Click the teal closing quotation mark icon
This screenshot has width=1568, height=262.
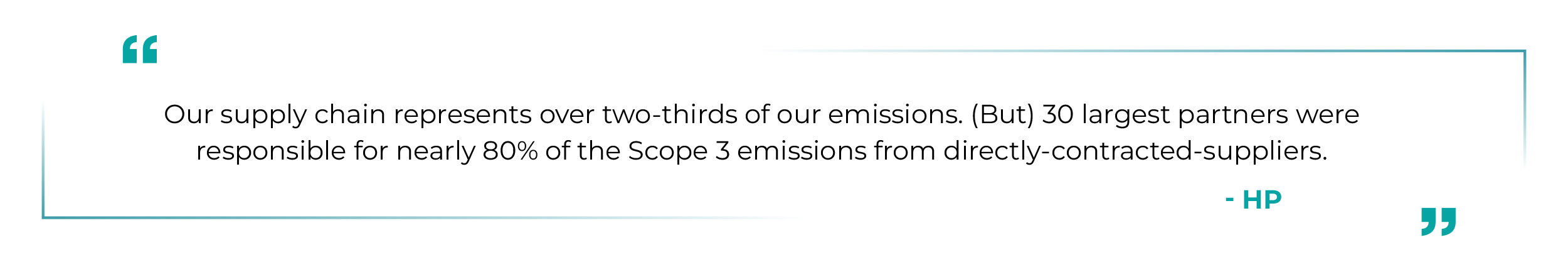1438,222
